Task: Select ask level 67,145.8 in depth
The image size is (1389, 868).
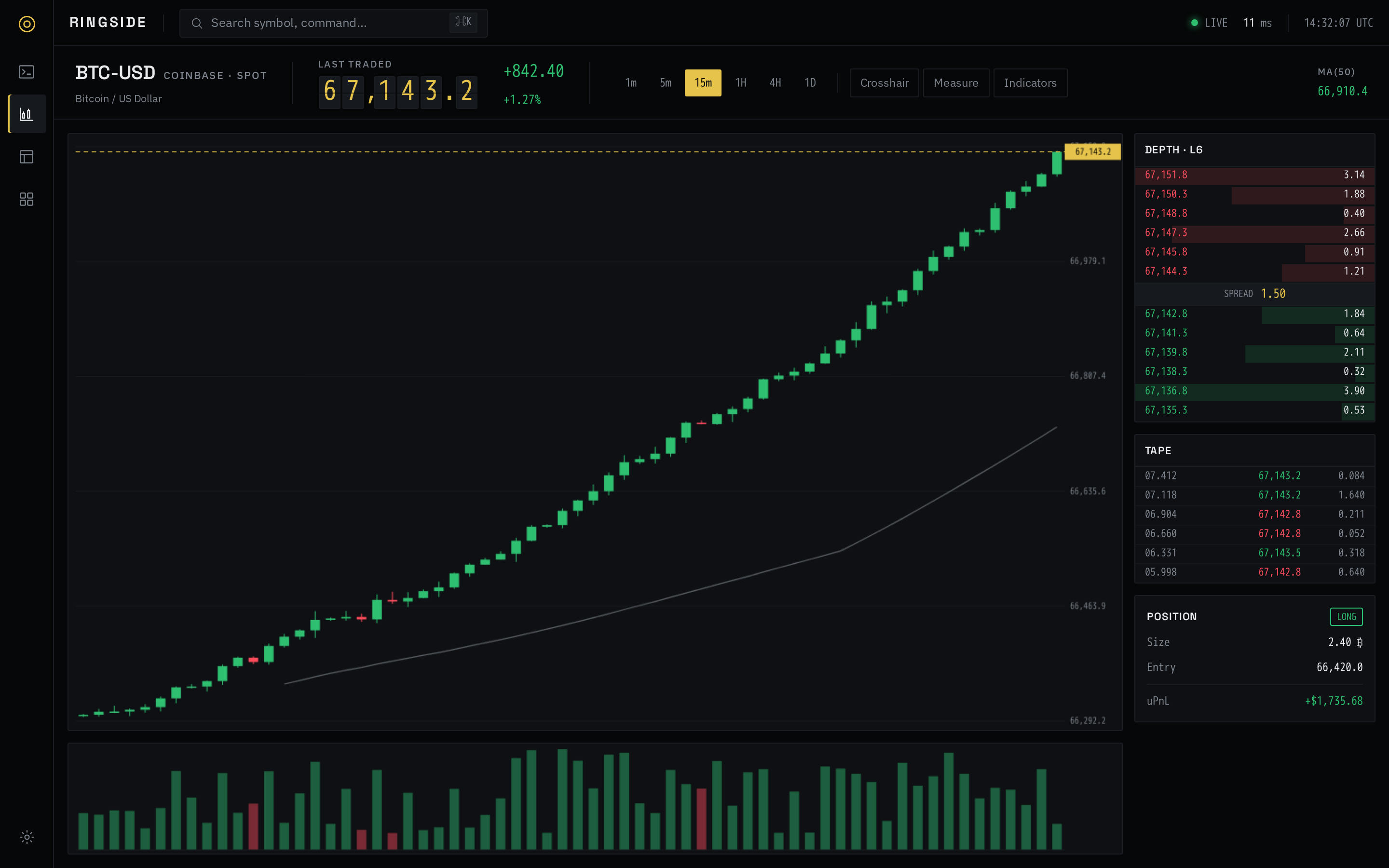Action: (1255, 252)
